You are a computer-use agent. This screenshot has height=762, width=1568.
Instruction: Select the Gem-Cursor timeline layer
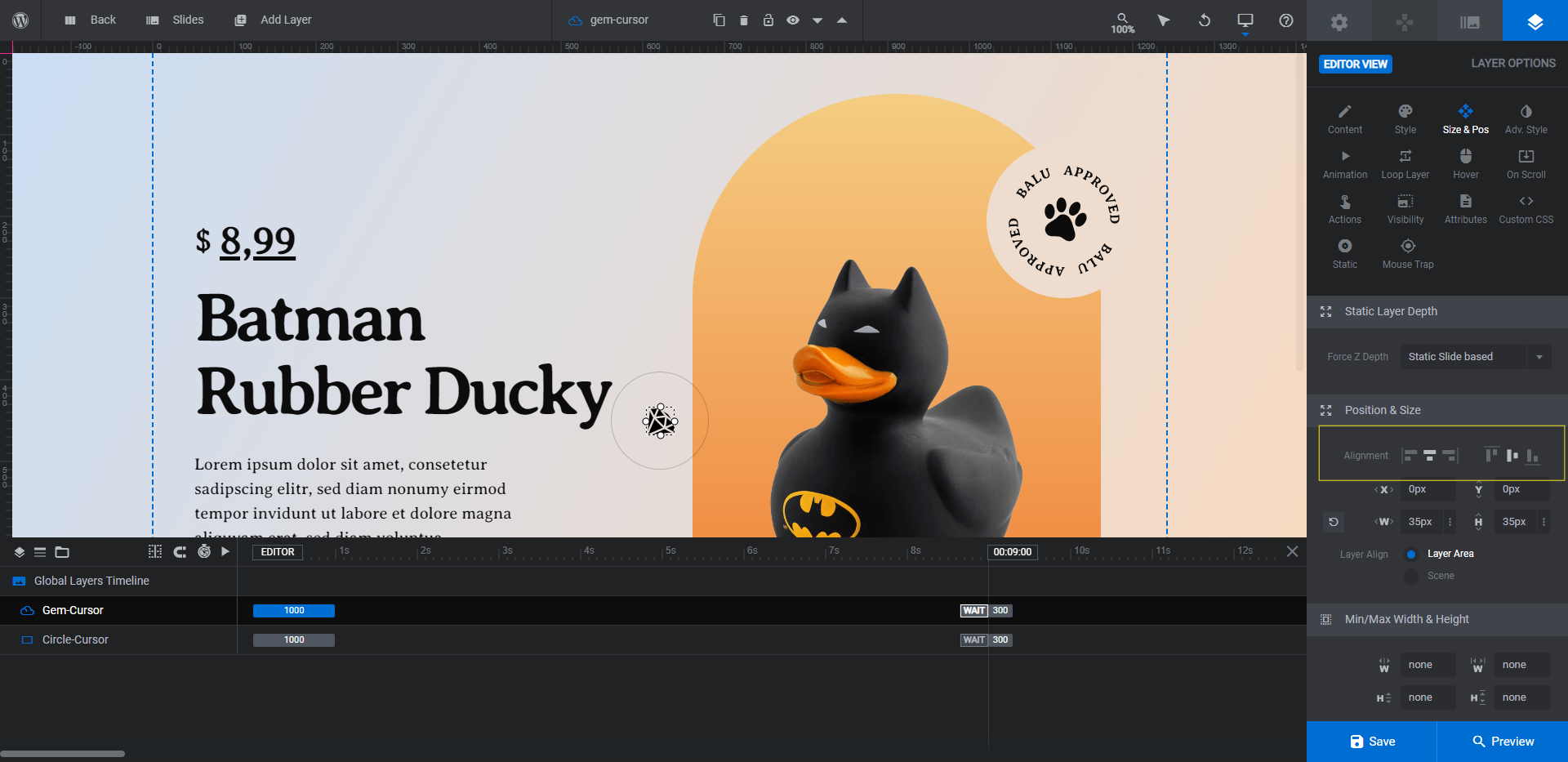coord(118,610)
